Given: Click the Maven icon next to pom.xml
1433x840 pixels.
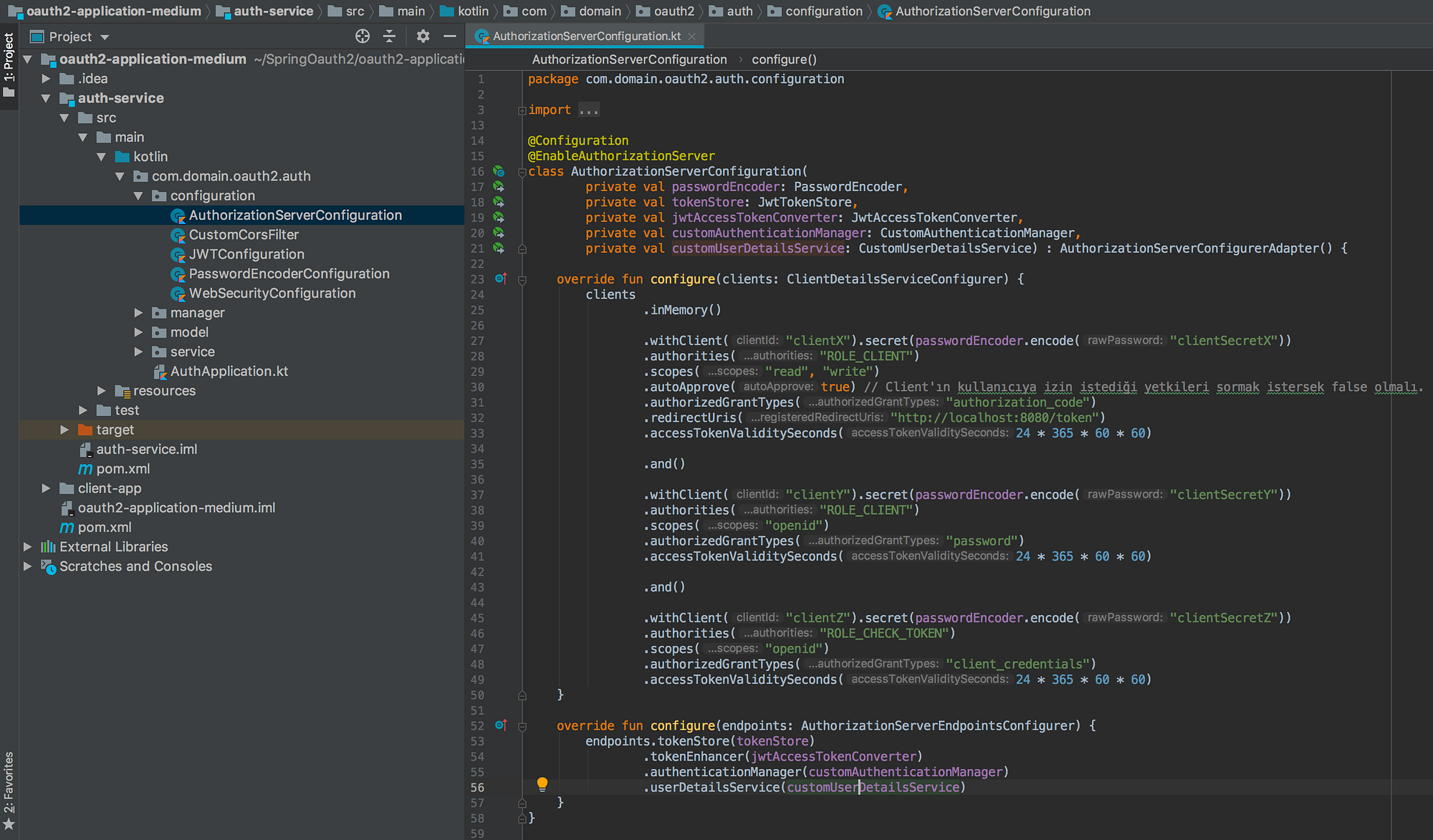Looking at the screenshot, I should (85, 468).
